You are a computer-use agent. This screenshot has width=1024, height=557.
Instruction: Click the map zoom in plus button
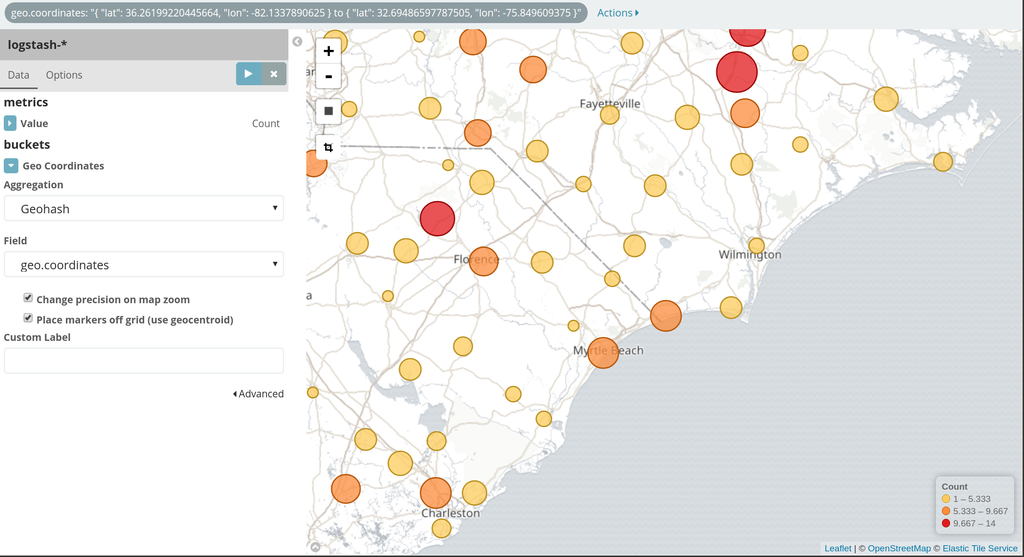pos(328,51)
